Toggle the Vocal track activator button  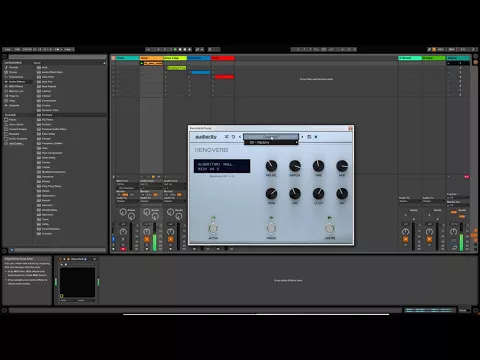click(147, 239)
